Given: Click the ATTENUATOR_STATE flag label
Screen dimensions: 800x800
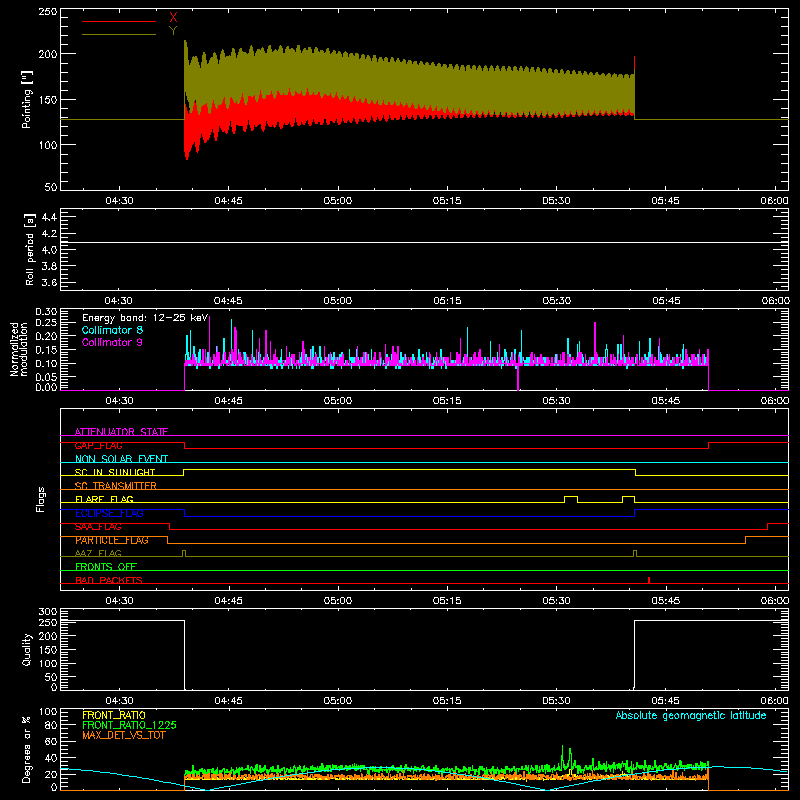Looking at the screenshot, I should 121,432.
